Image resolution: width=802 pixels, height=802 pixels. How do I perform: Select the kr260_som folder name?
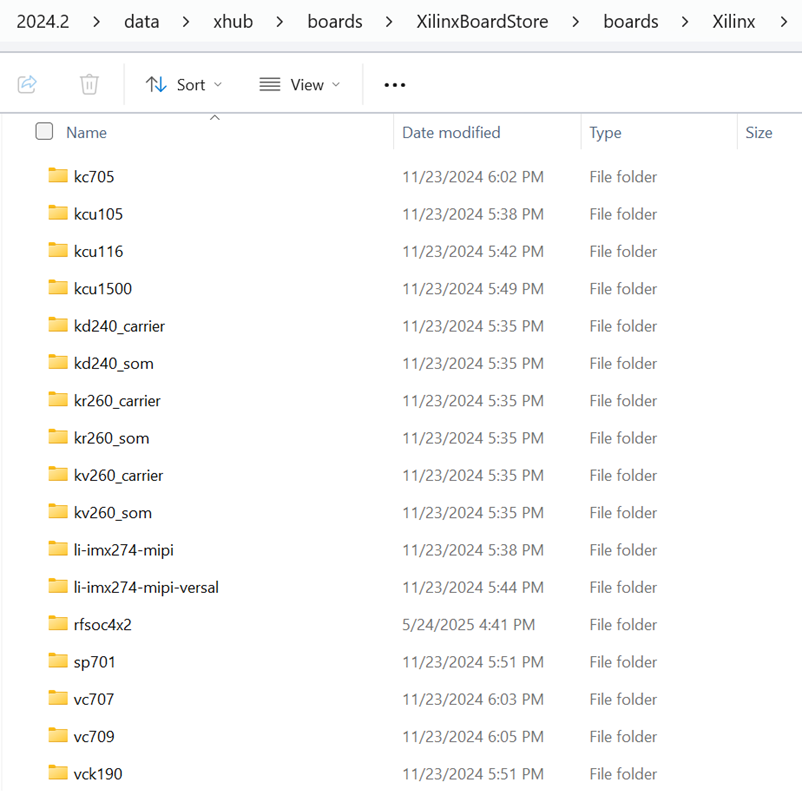112,438
